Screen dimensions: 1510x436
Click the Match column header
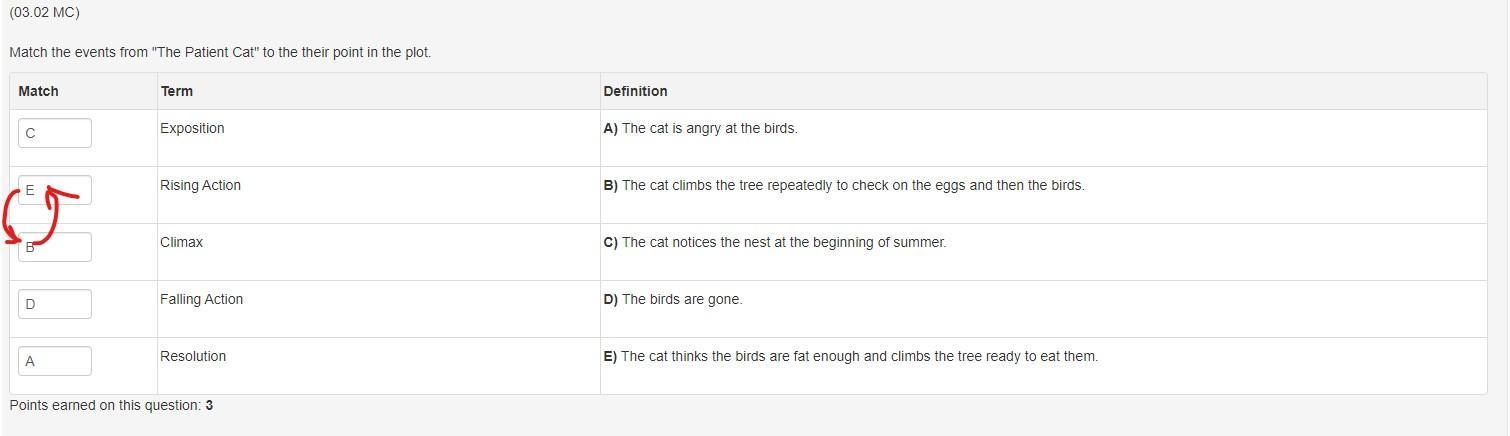click(38, 91)
